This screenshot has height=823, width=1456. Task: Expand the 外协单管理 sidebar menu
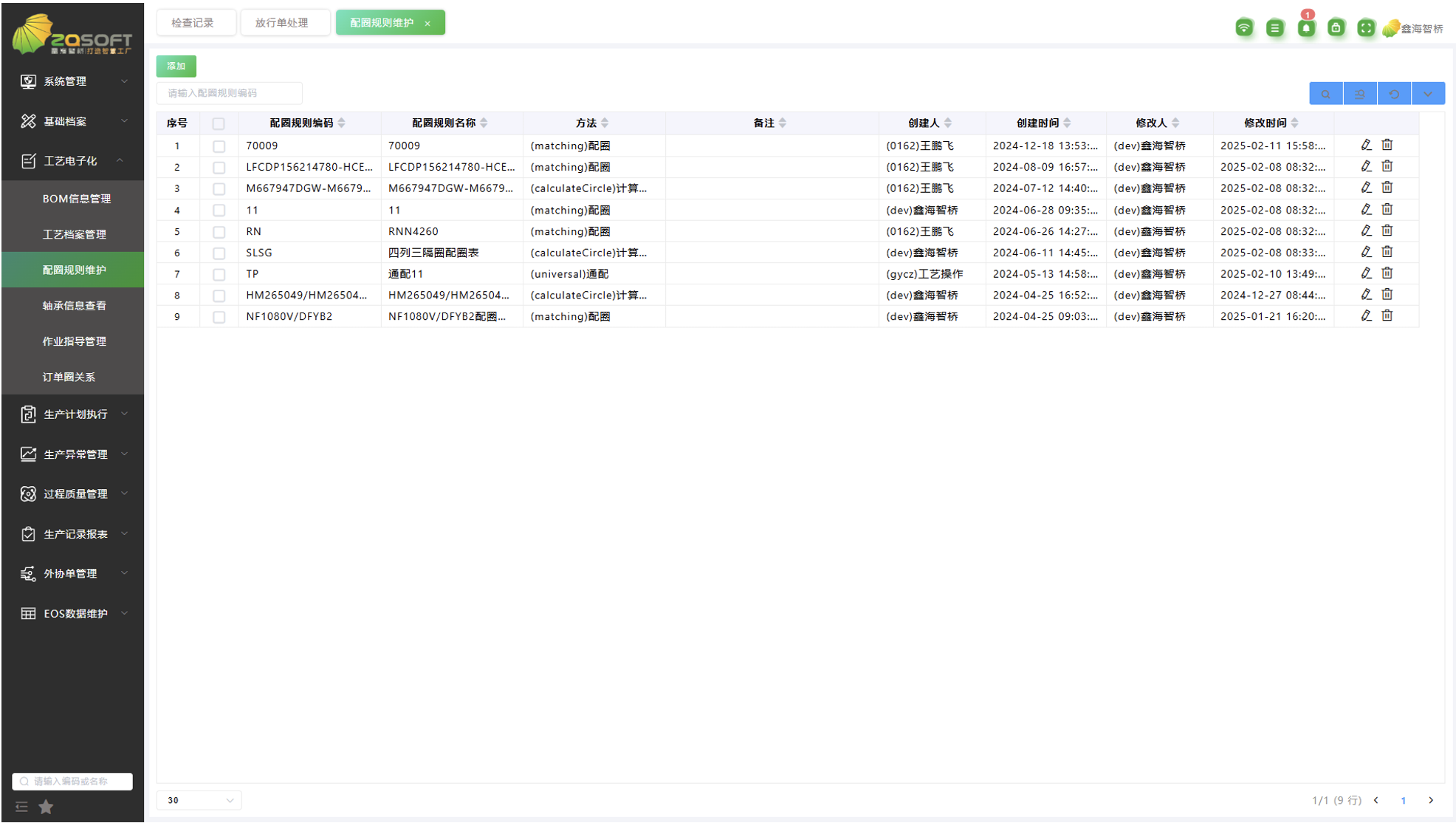(72, 573)
